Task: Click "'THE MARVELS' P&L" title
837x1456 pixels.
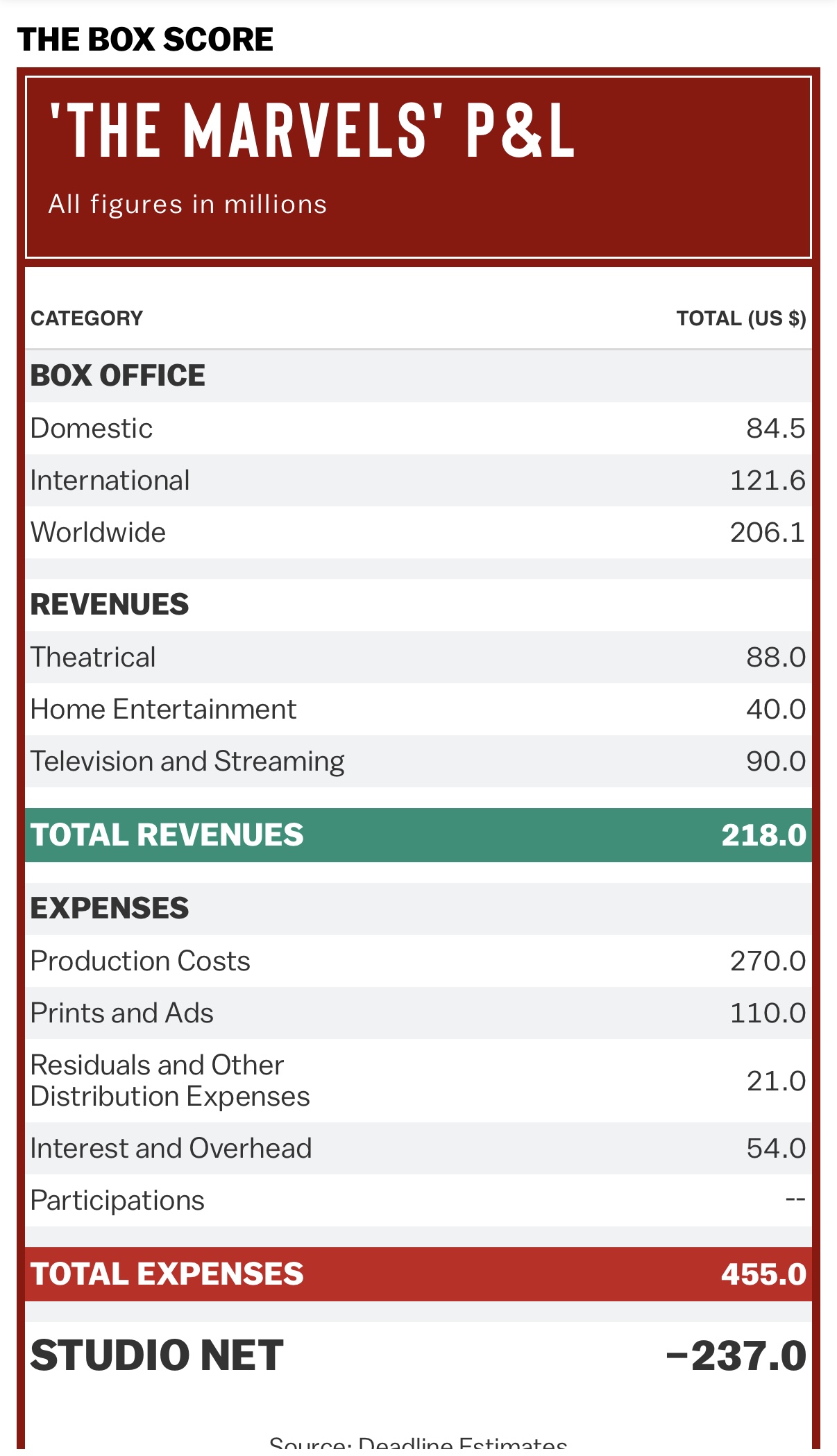Action: point(312,130)
